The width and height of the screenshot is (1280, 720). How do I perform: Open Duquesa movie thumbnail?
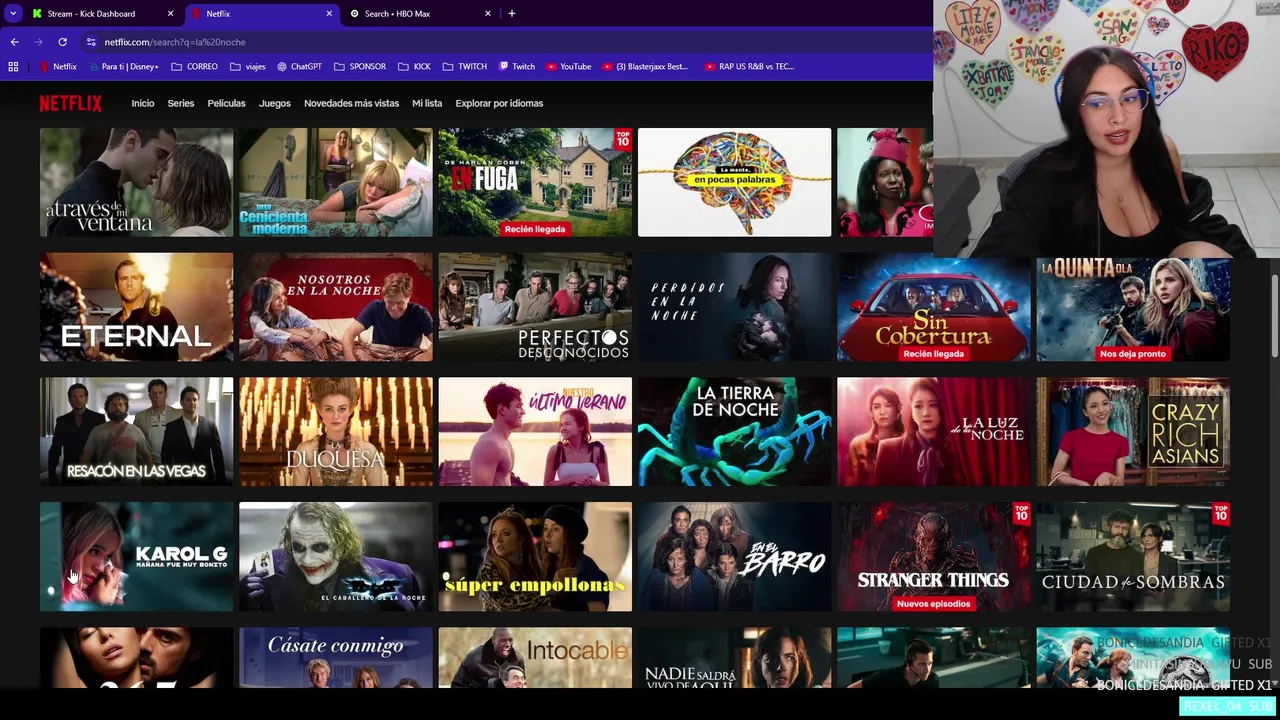pyautogui.click(x=336, y=432)
